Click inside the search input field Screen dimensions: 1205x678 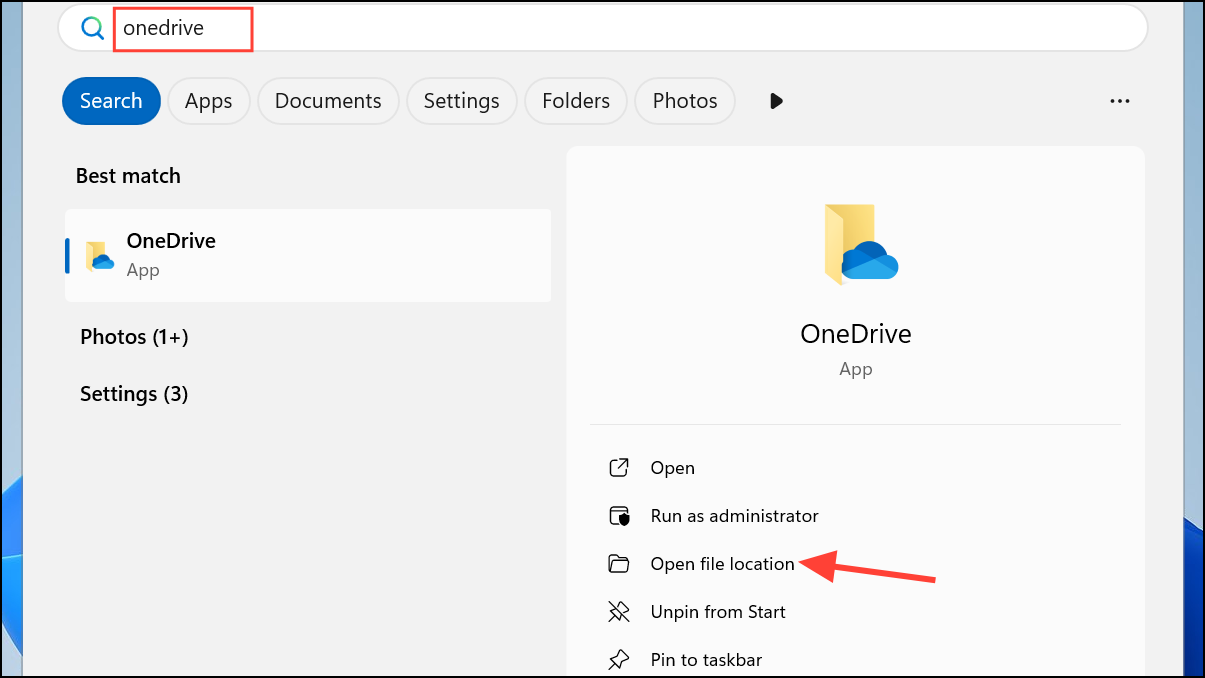tap(400, 27)
